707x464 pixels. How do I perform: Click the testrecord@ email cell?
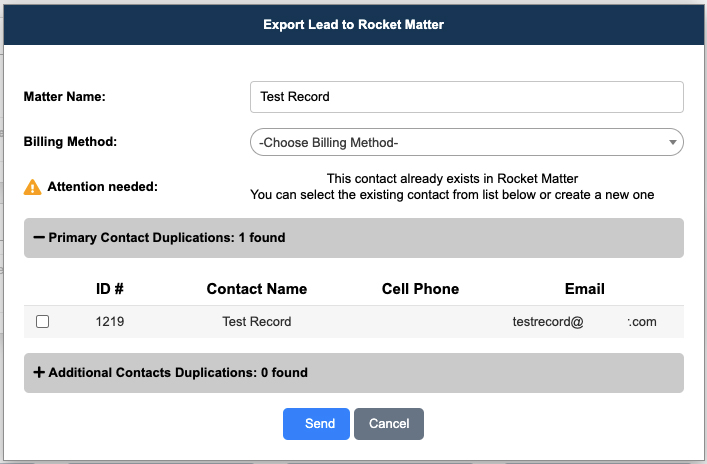click(584, 322)
